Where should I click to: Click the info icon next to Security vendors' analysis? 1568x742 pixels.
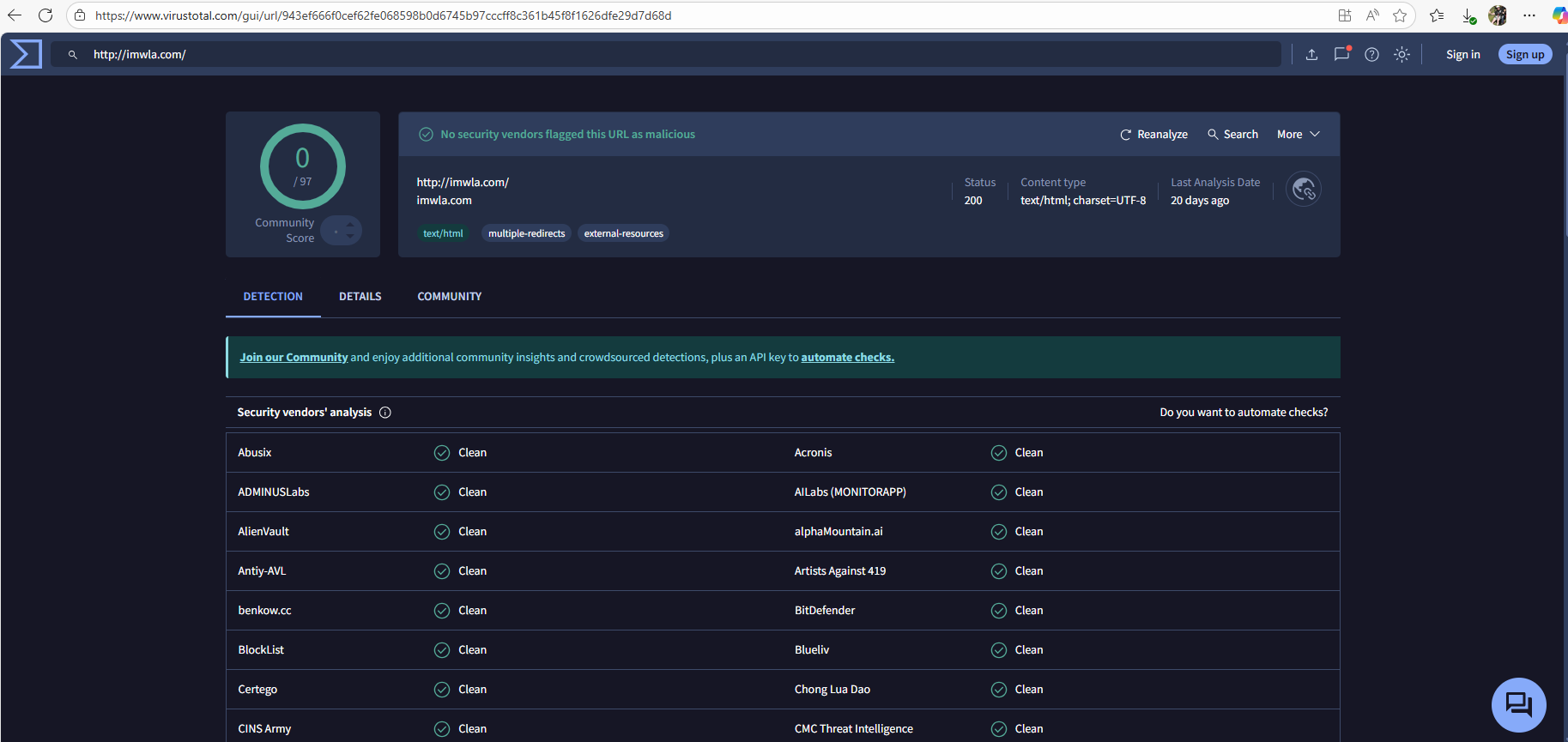point(385,413)
